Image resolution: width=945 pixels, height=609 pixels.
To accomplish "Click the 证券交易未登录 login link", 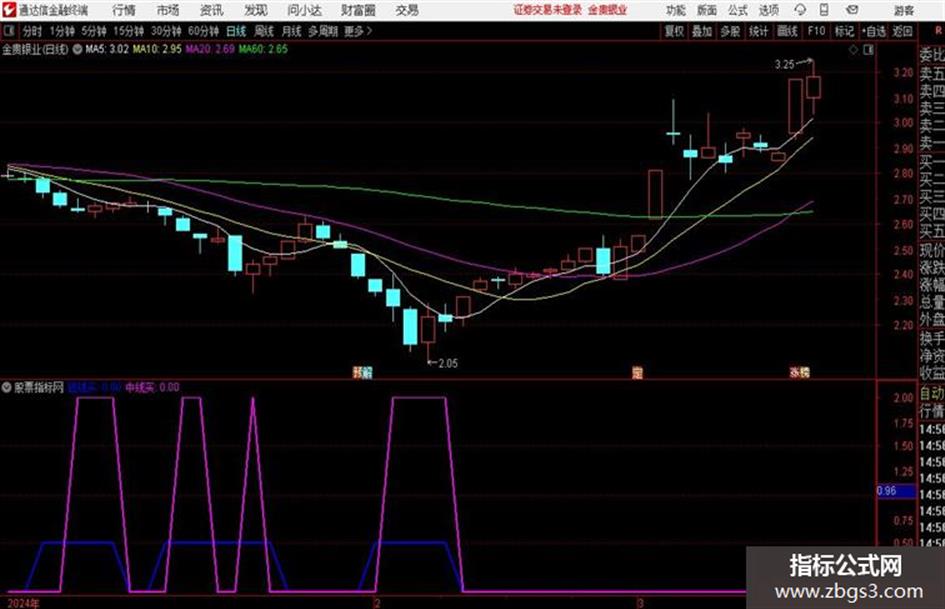I will 548,10.
